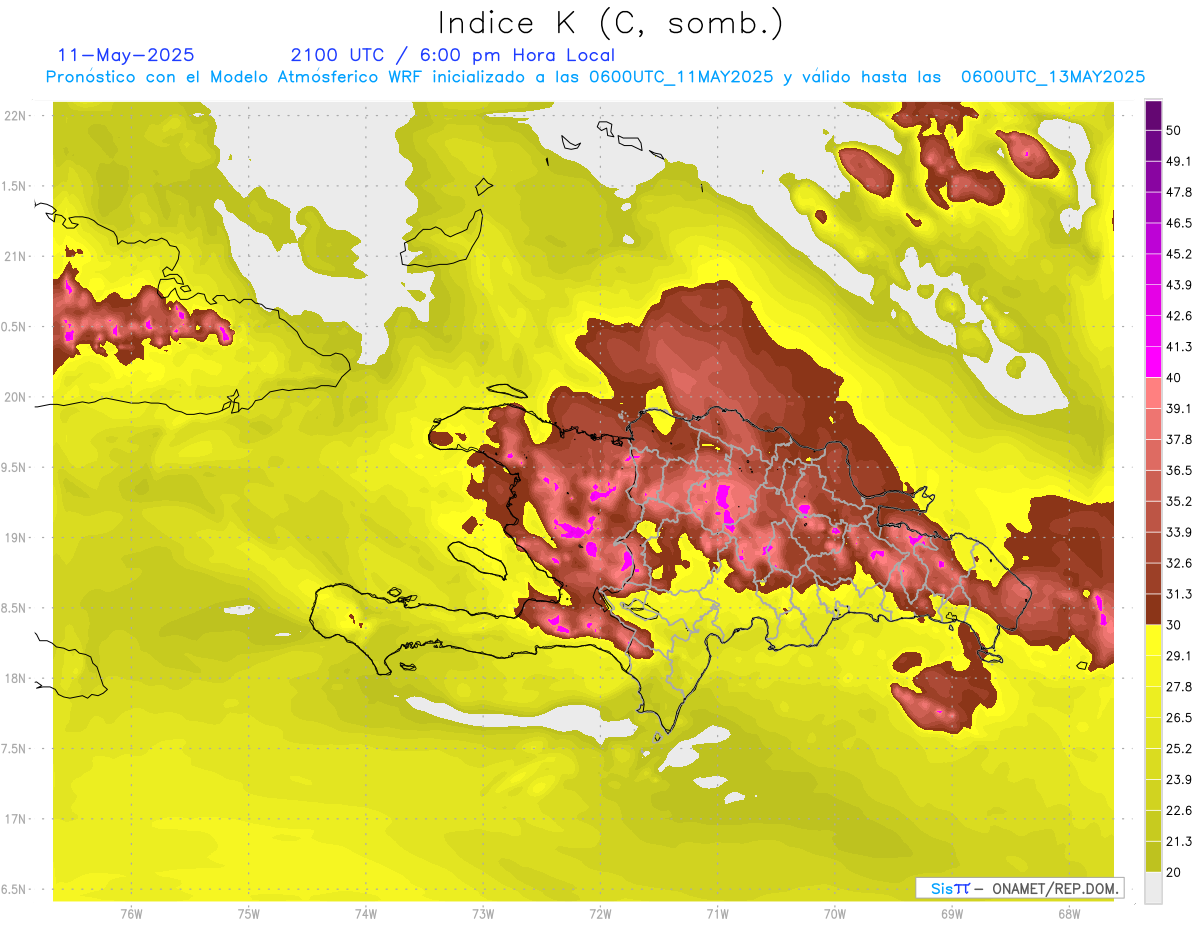Image resolution: width=1200 pixels, height=927 pixels.
Task: Select the color bar label "45.2"
Action: click(x=1179, y=254)
